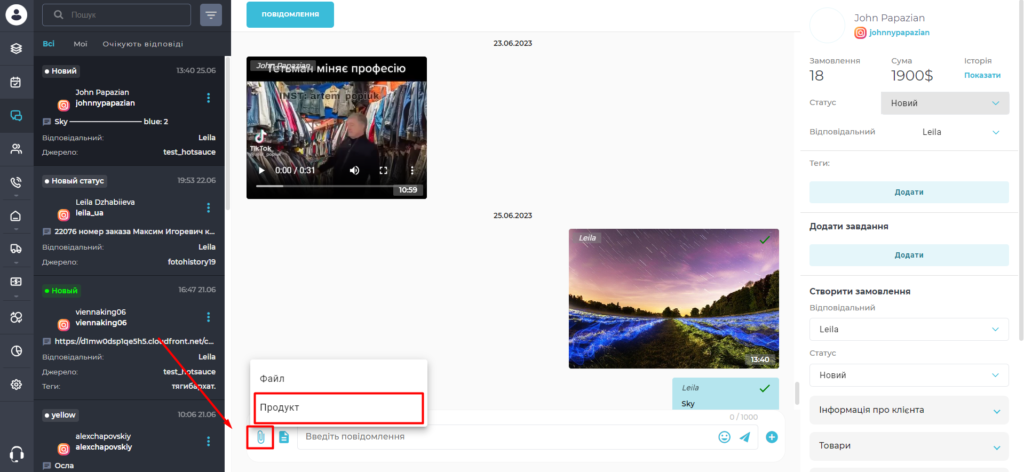Click the blue plus circle icon
The image size is (1024, 472).
tap(772, 437)
